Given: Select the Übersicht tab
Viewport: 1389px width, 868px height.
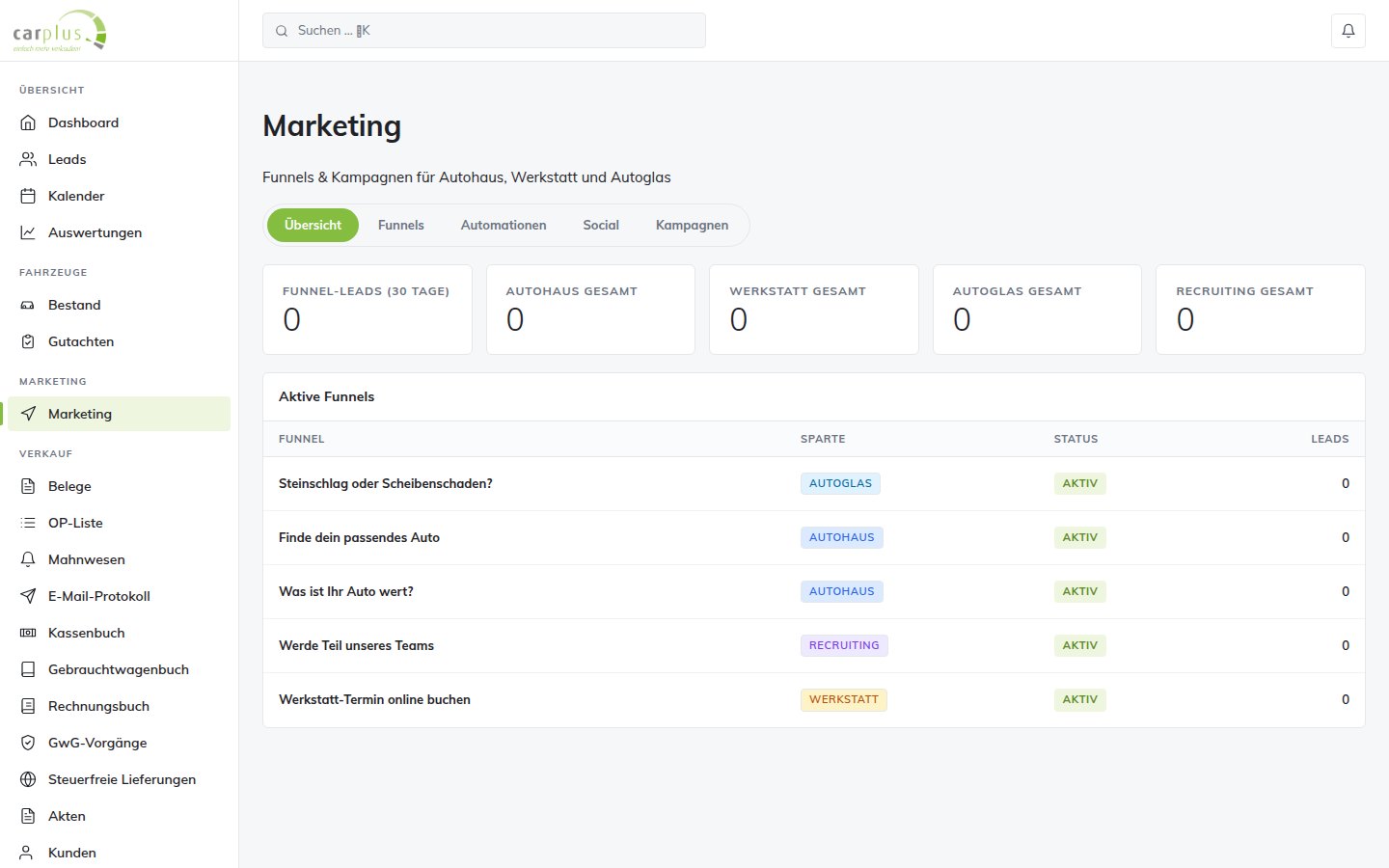Looking at the screenshot, I should click(313, 225).
